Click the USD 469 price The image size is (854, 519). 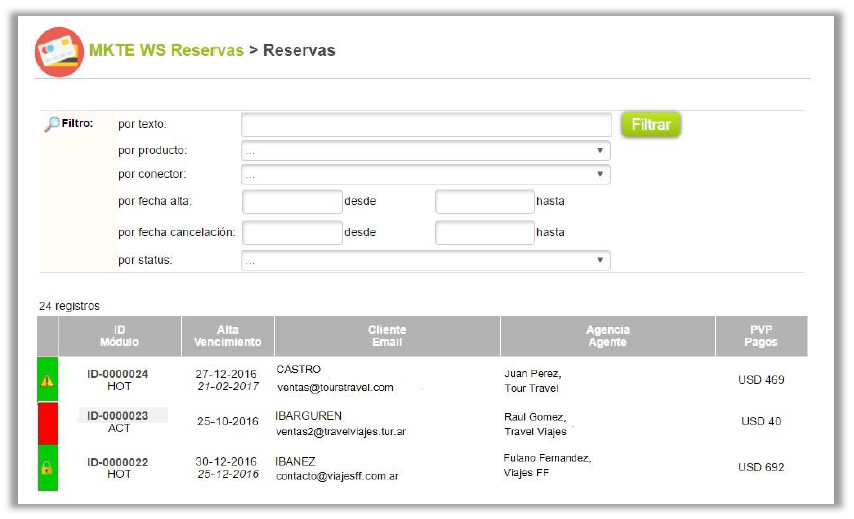tap(761, 380)
